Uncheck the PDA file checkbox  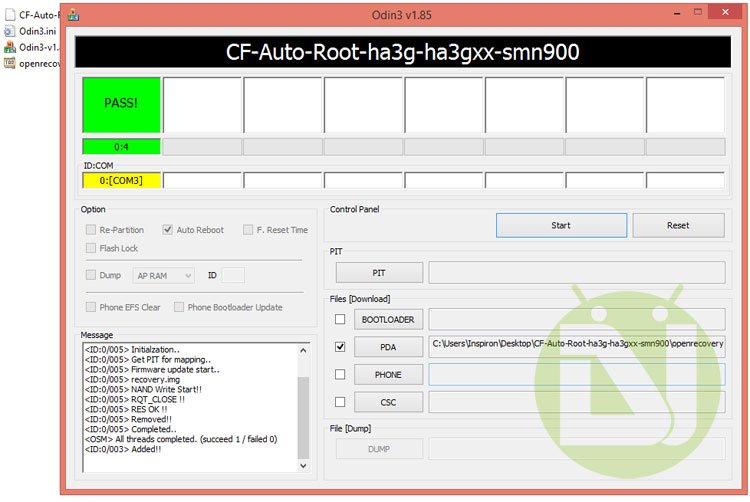pos(340,347)
